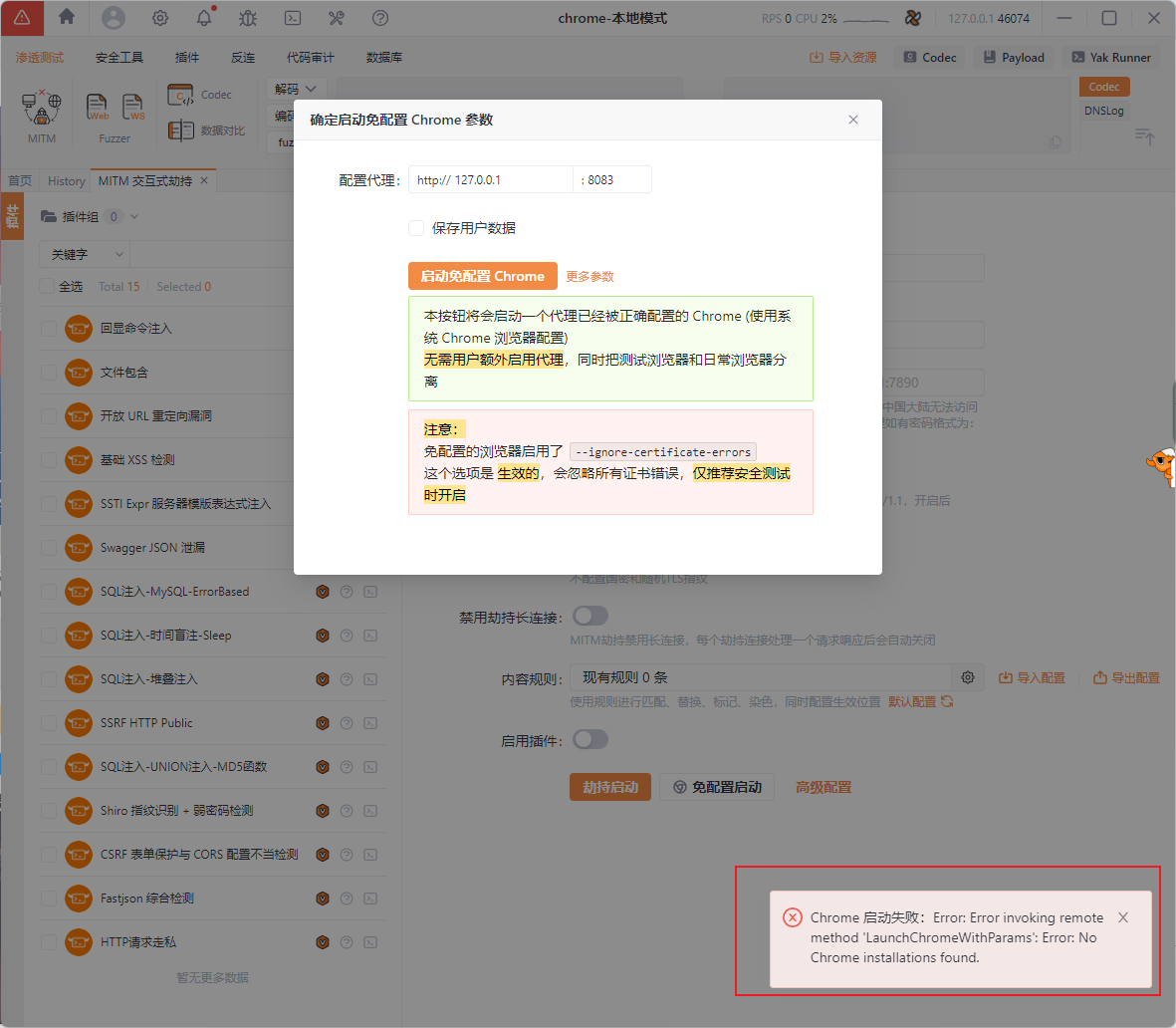
Task: Click the proxy host field 127.0.0.1
Action: click(491, 180)
